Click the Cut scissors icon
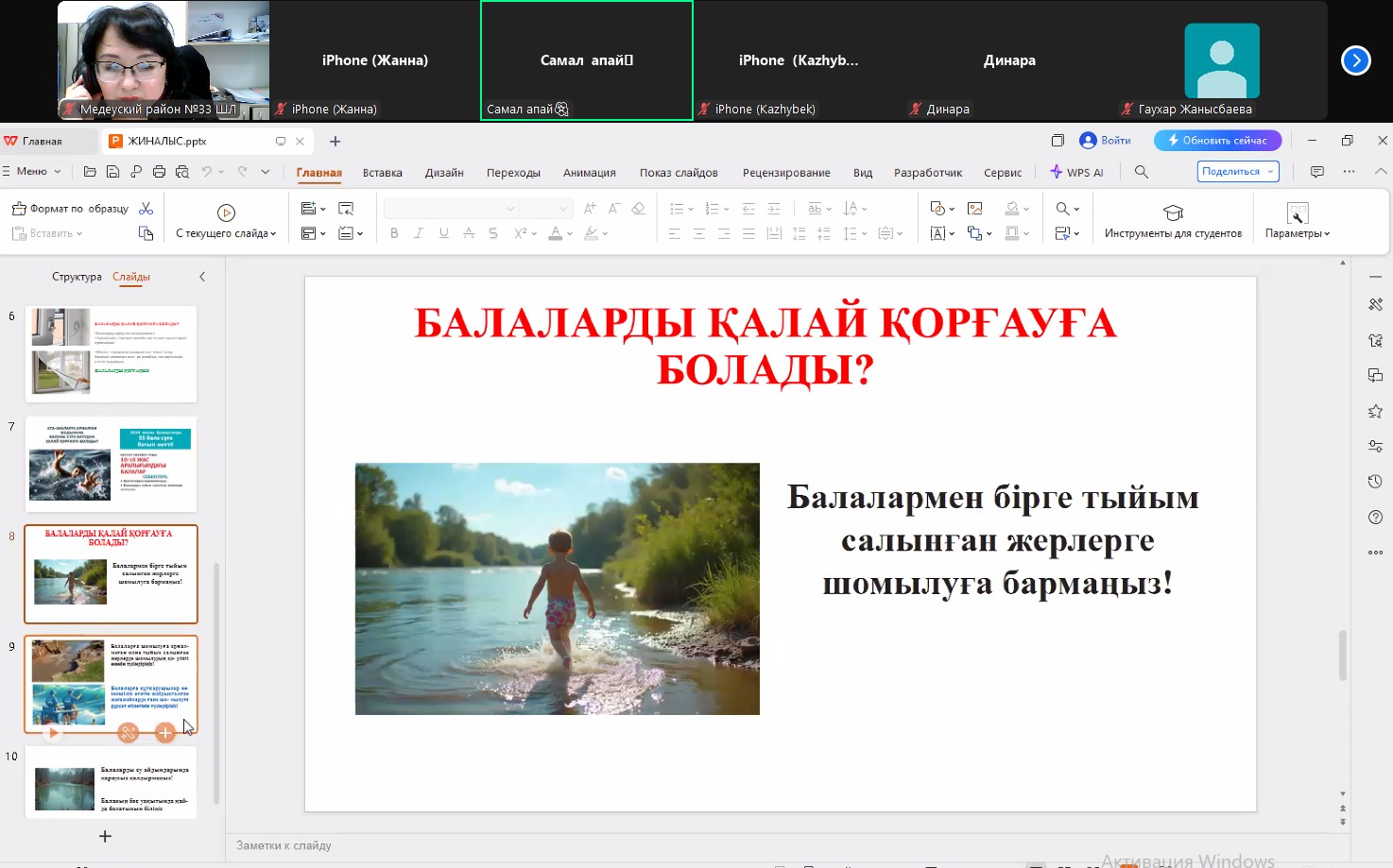This screenshot has height=868, width=1393. [146, 209]
